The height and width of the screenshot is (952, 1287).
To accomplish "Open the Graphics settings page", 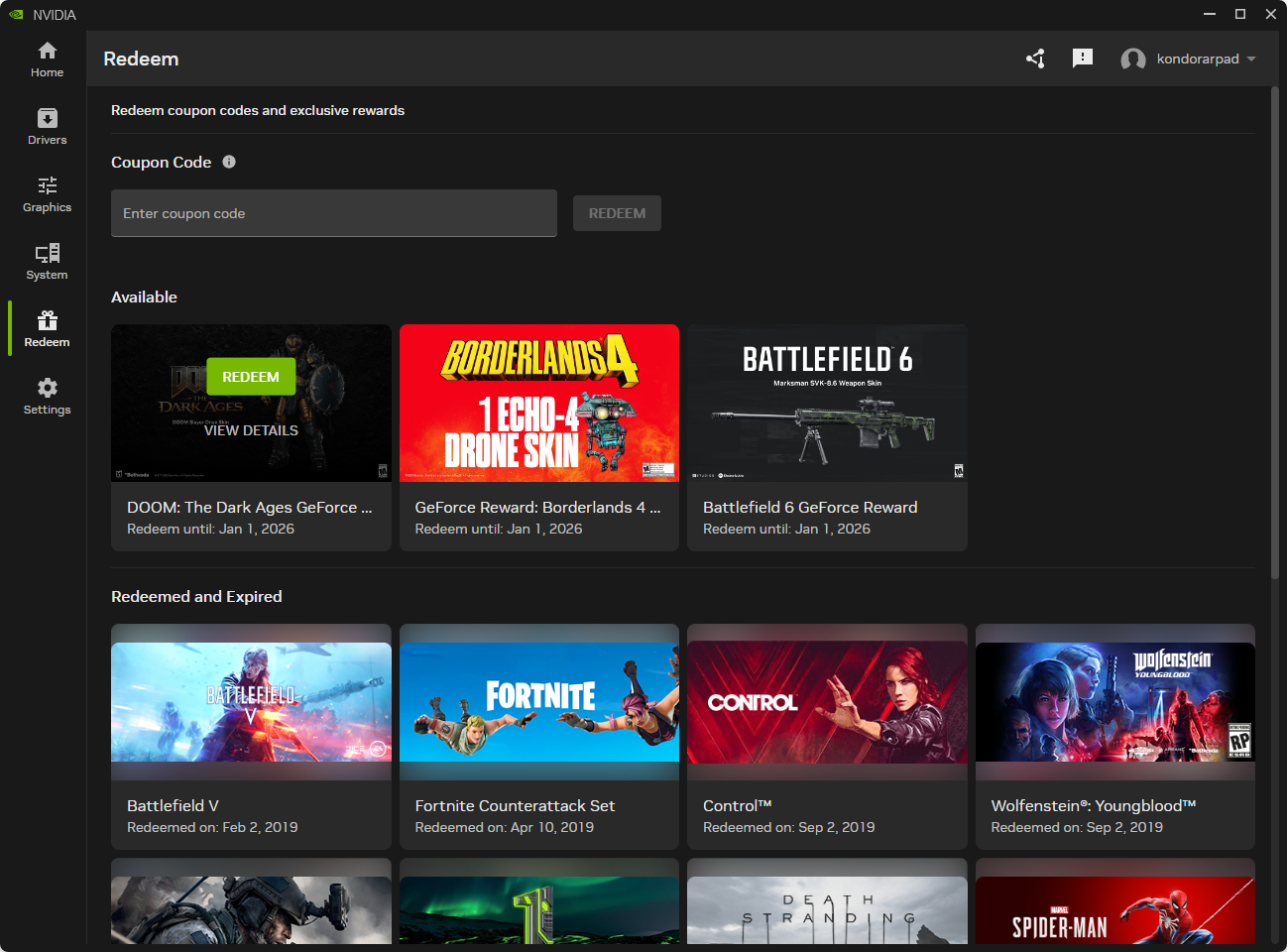I will pos(47,194).
